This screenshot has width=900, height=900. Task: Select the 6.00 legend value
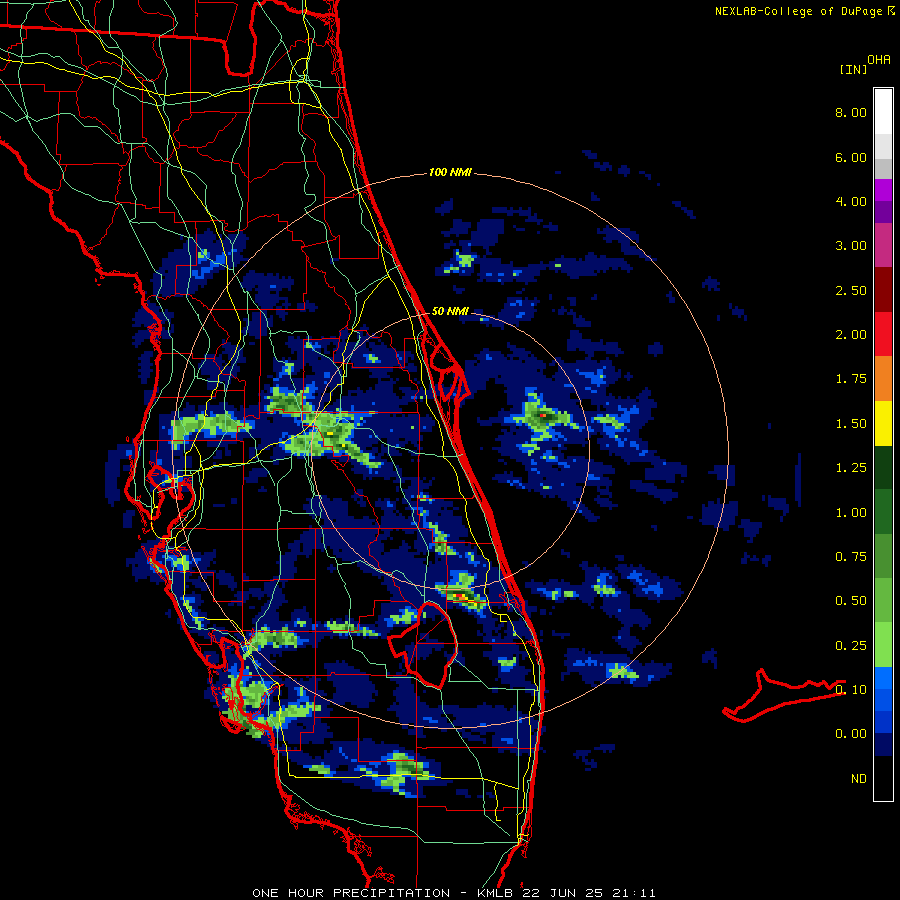851,157
